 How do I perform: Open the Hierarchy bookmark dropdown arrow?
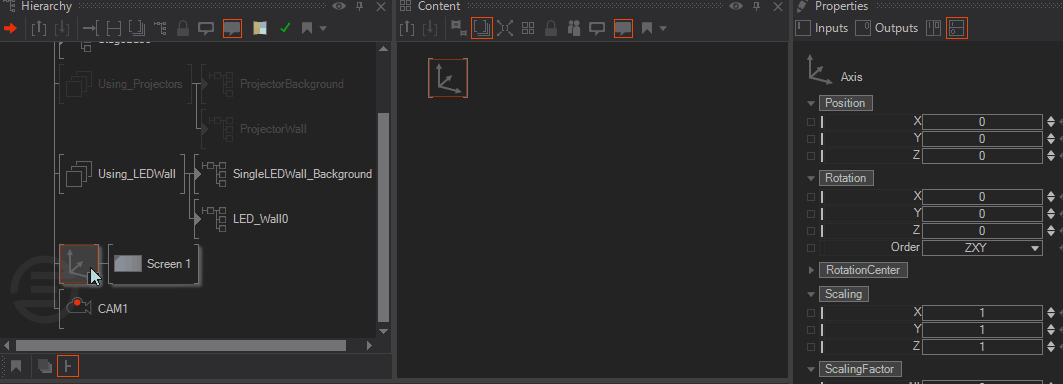coord(323,28)
